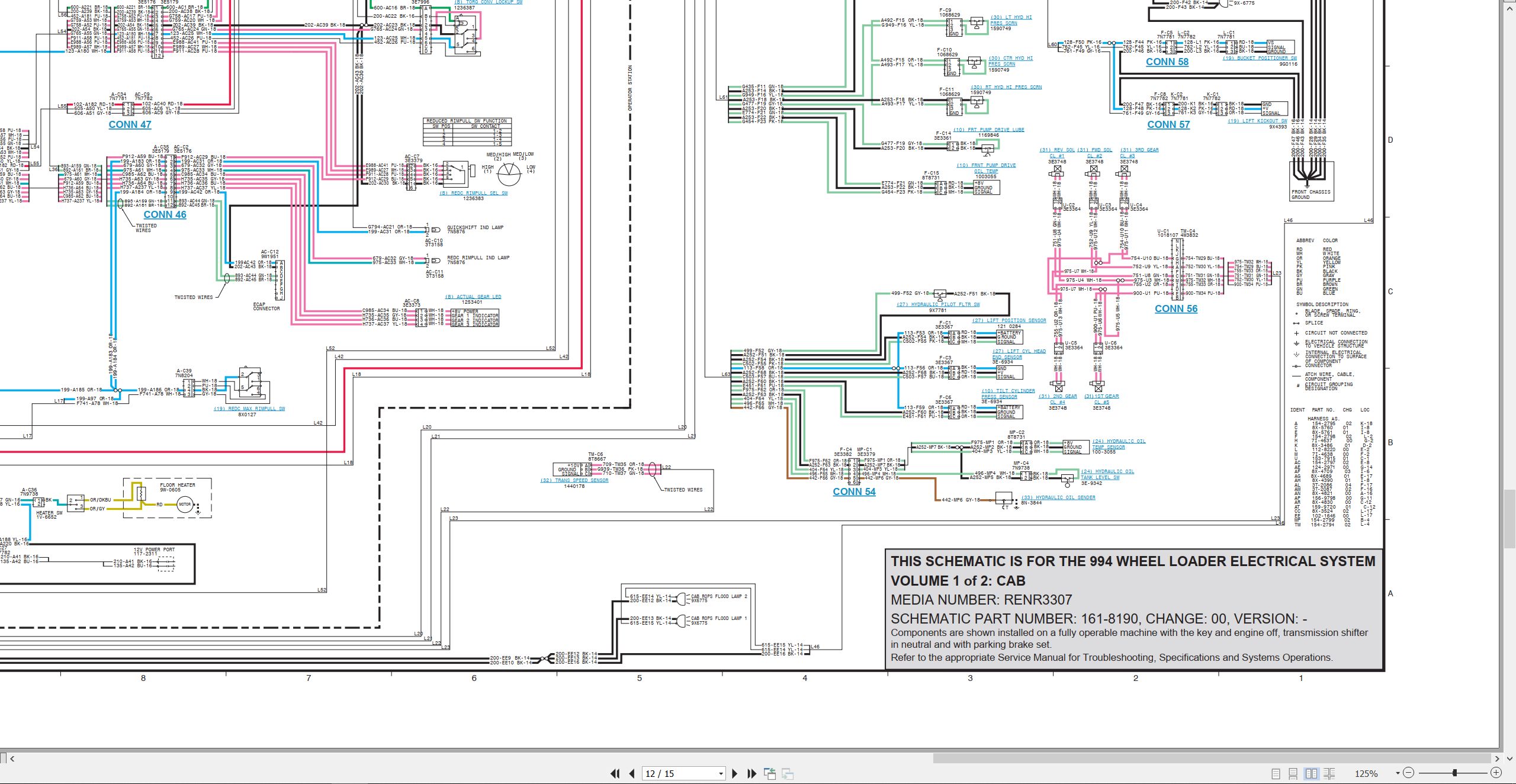The width and height of the screenshot is (1516, 784).
Task: Follow the Frt Pump Drive Lube link
Action: [x=988, y=130]
